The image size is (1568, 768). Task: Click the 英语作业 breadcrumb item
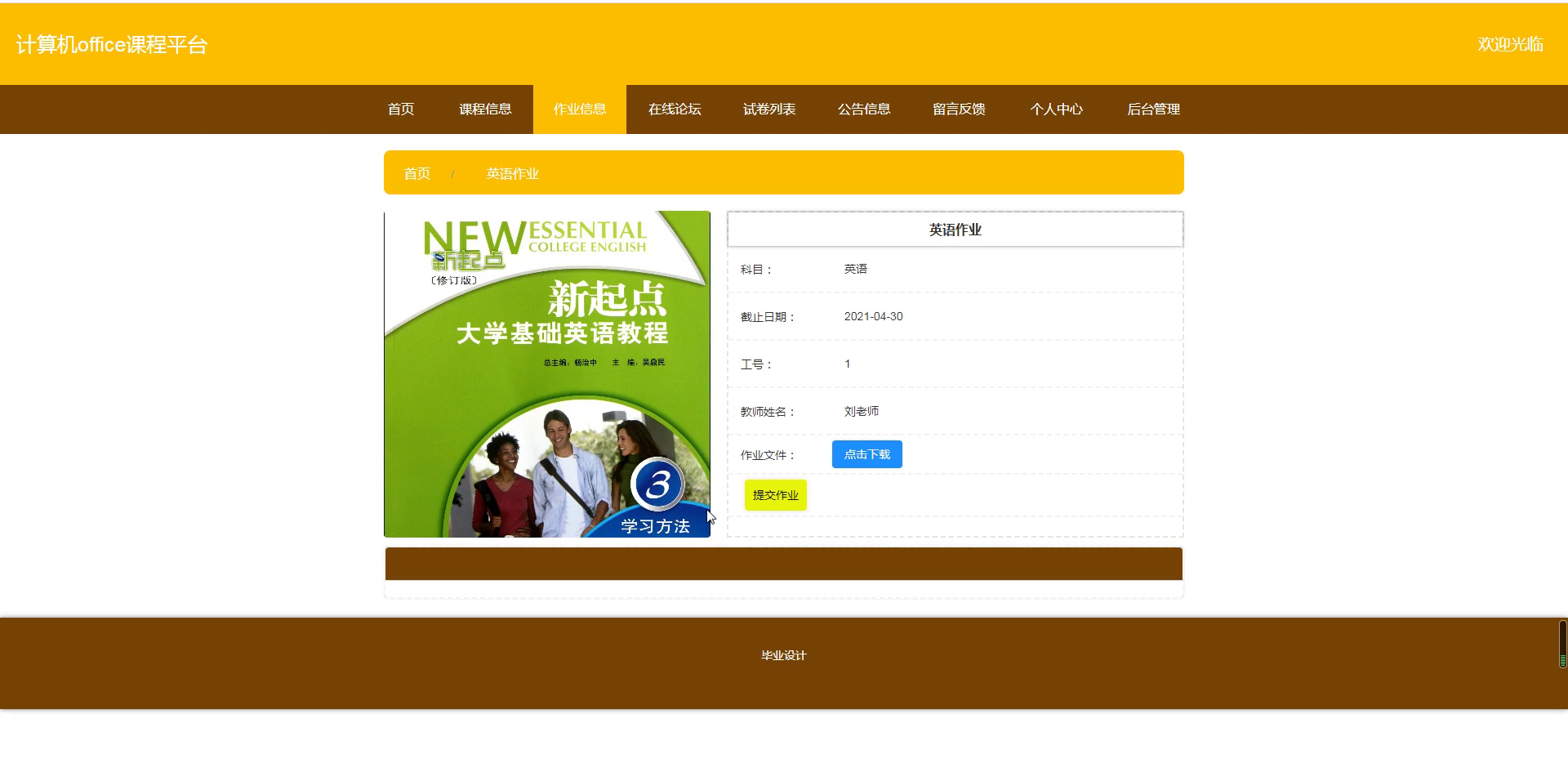(x=513, y=174)
